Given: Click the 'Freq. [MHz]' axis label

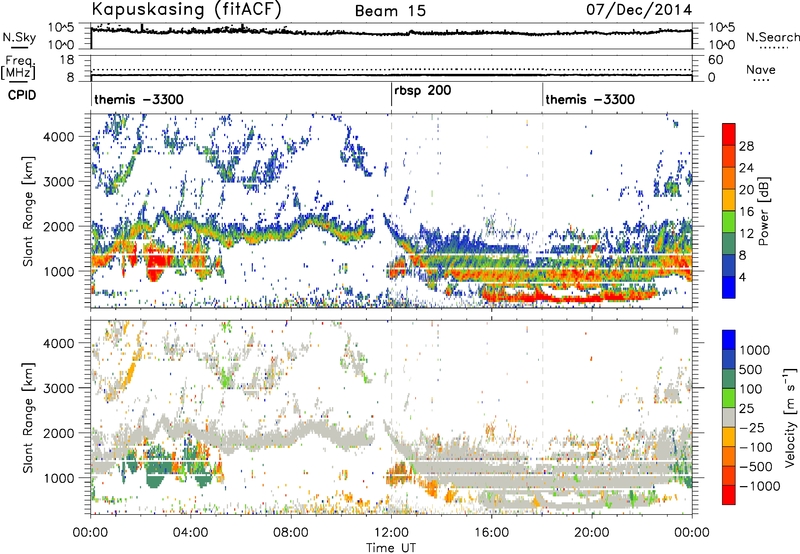Looking at the screenshot, I should [x=18, y=68].
